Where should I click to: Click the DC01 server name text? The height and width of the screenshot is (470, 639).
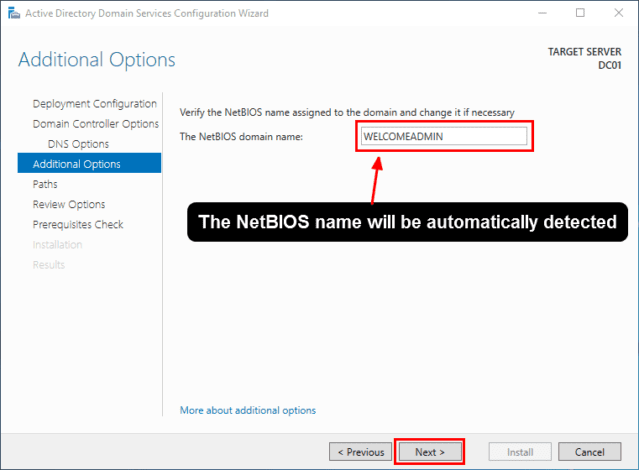[610, 65]
